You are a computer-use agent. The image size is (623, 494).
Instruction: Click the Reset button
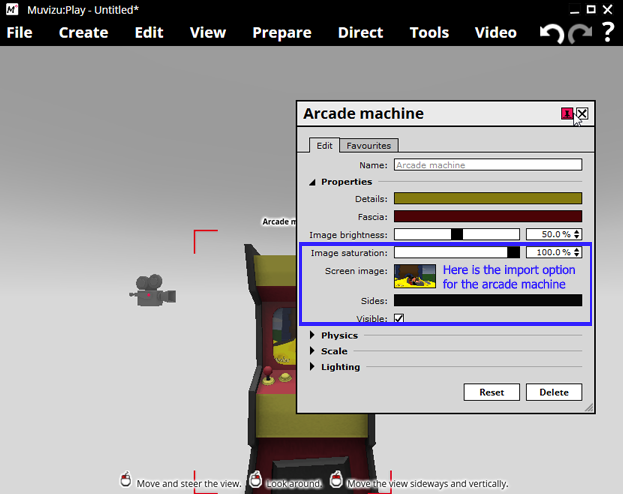[x=491, y=392]
